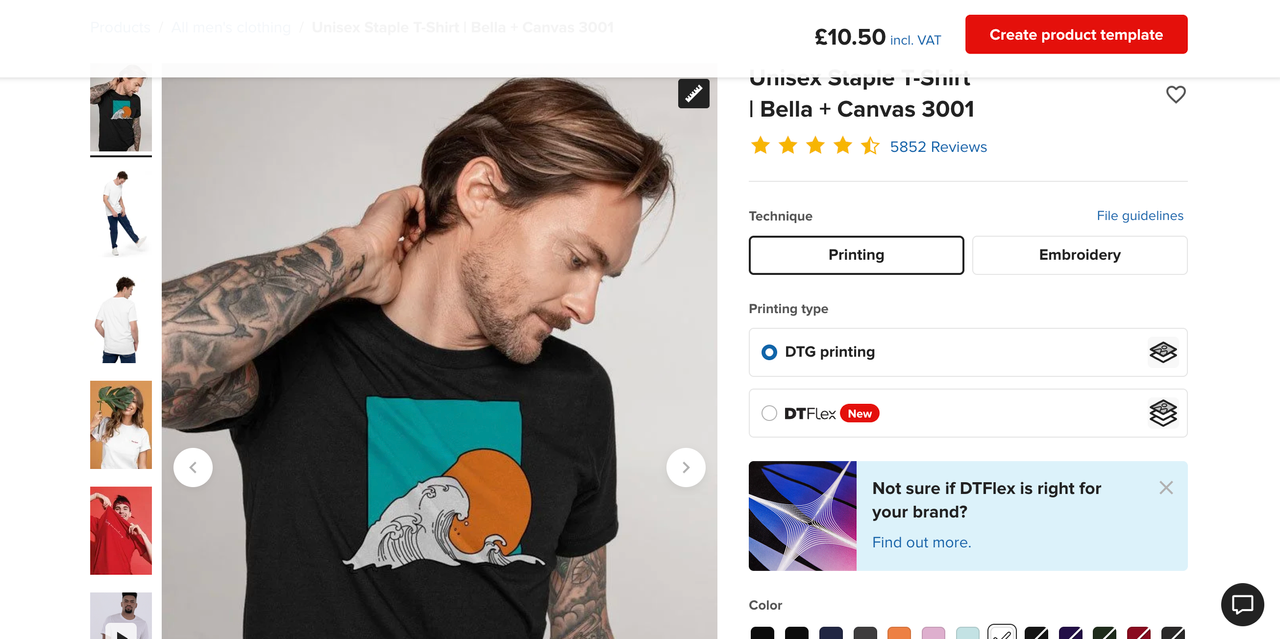Open the size guide ruler icon
The height and width of the screenshot is (639, 1280).
[694, 93]
